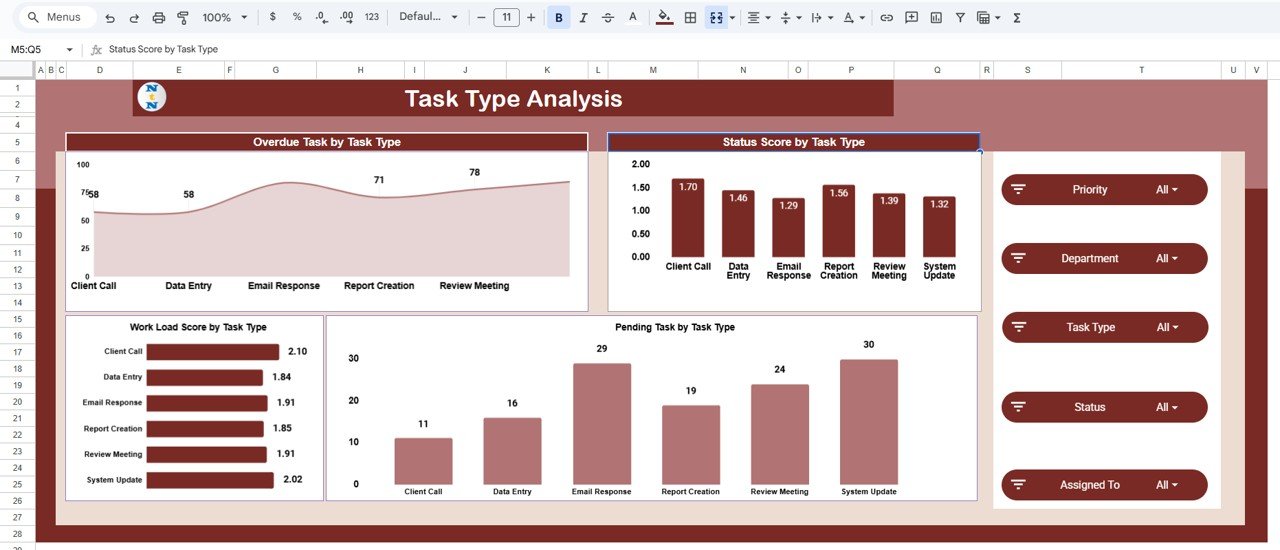Toggle Italic formatting
1280x550 pixels.
tap(583, 18)
